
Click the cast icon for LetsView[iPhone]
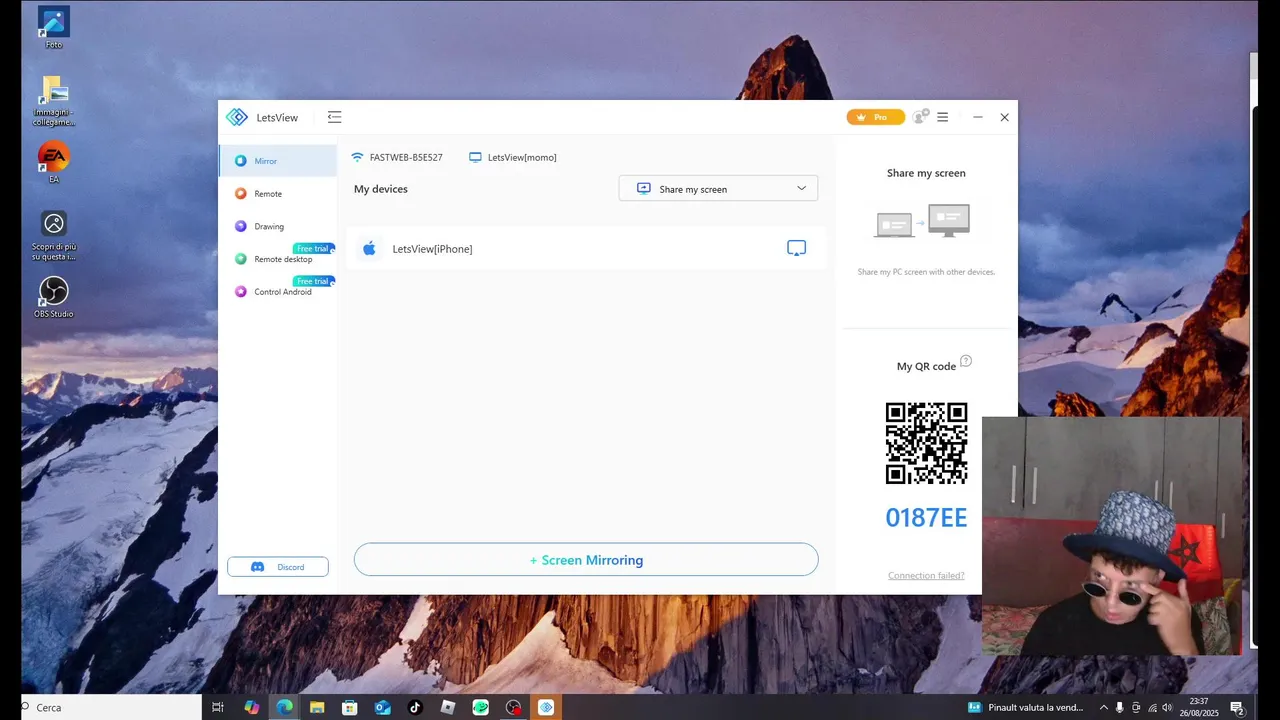coord(796,248)
